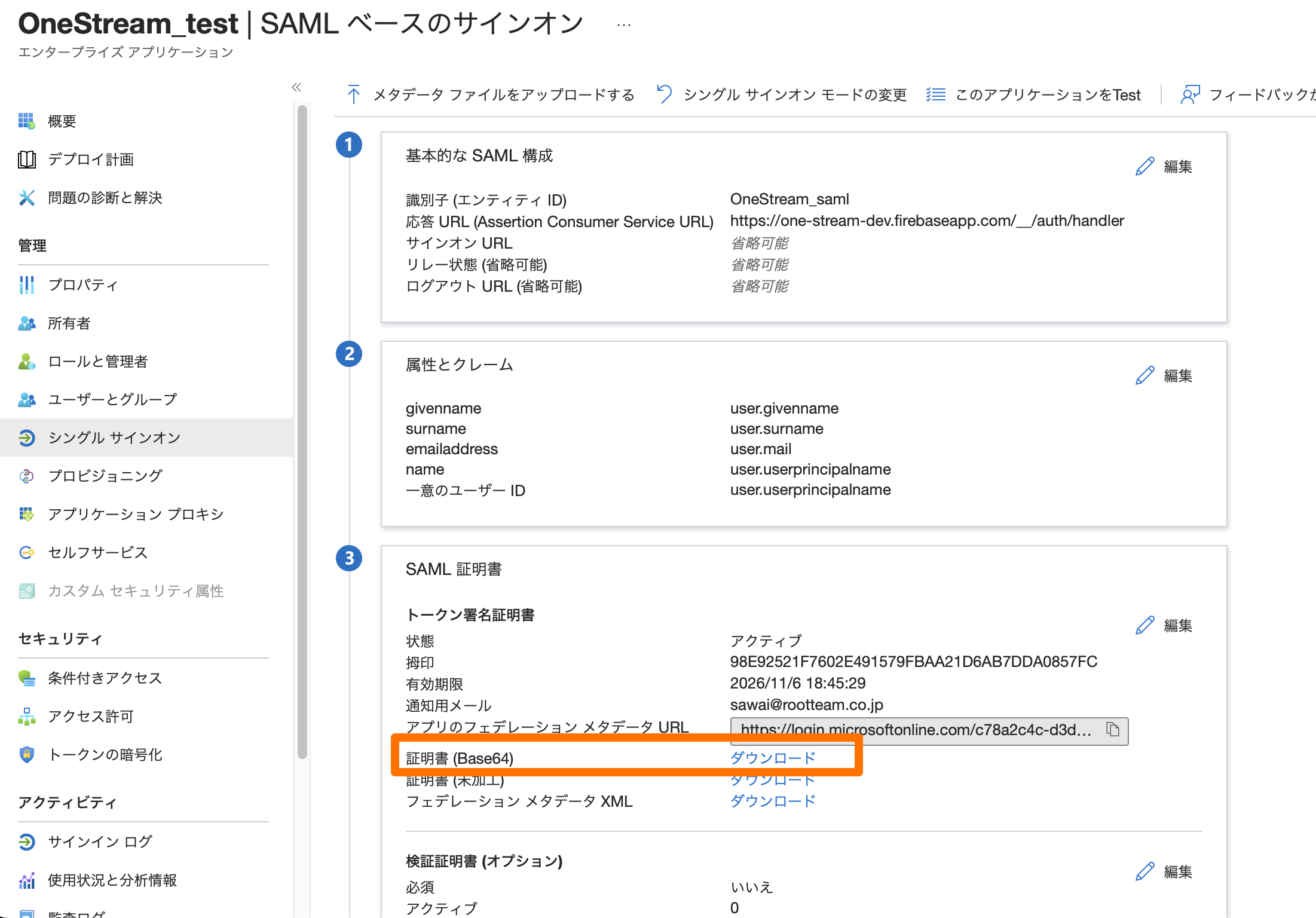Click Test this application list icon
The width and height of the screenshot is (1316, 918).
coord(936,94)
